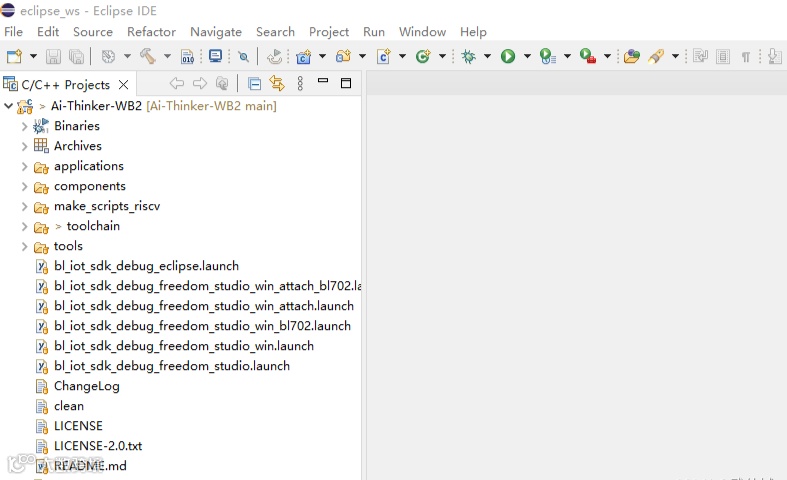Image resolution: width=787 pixels, height=480 pixels.
Task: Click the Forward arrow in Projects view
Action: [200, 83]
